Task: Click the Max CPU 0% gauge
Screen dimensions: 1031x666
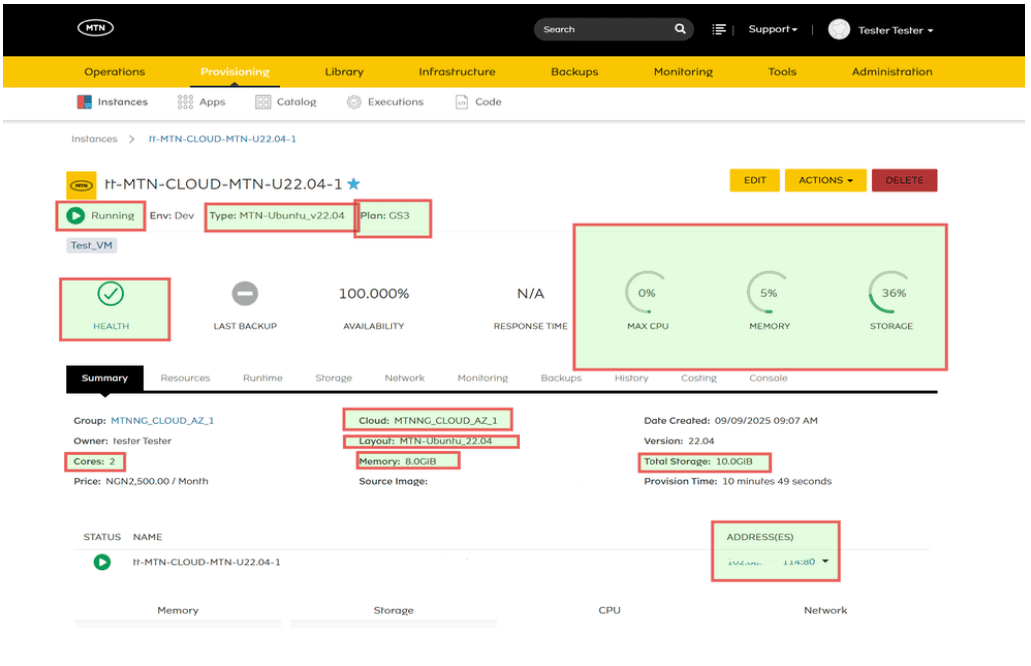Action: pyautogui.click(x=646, y=293)
